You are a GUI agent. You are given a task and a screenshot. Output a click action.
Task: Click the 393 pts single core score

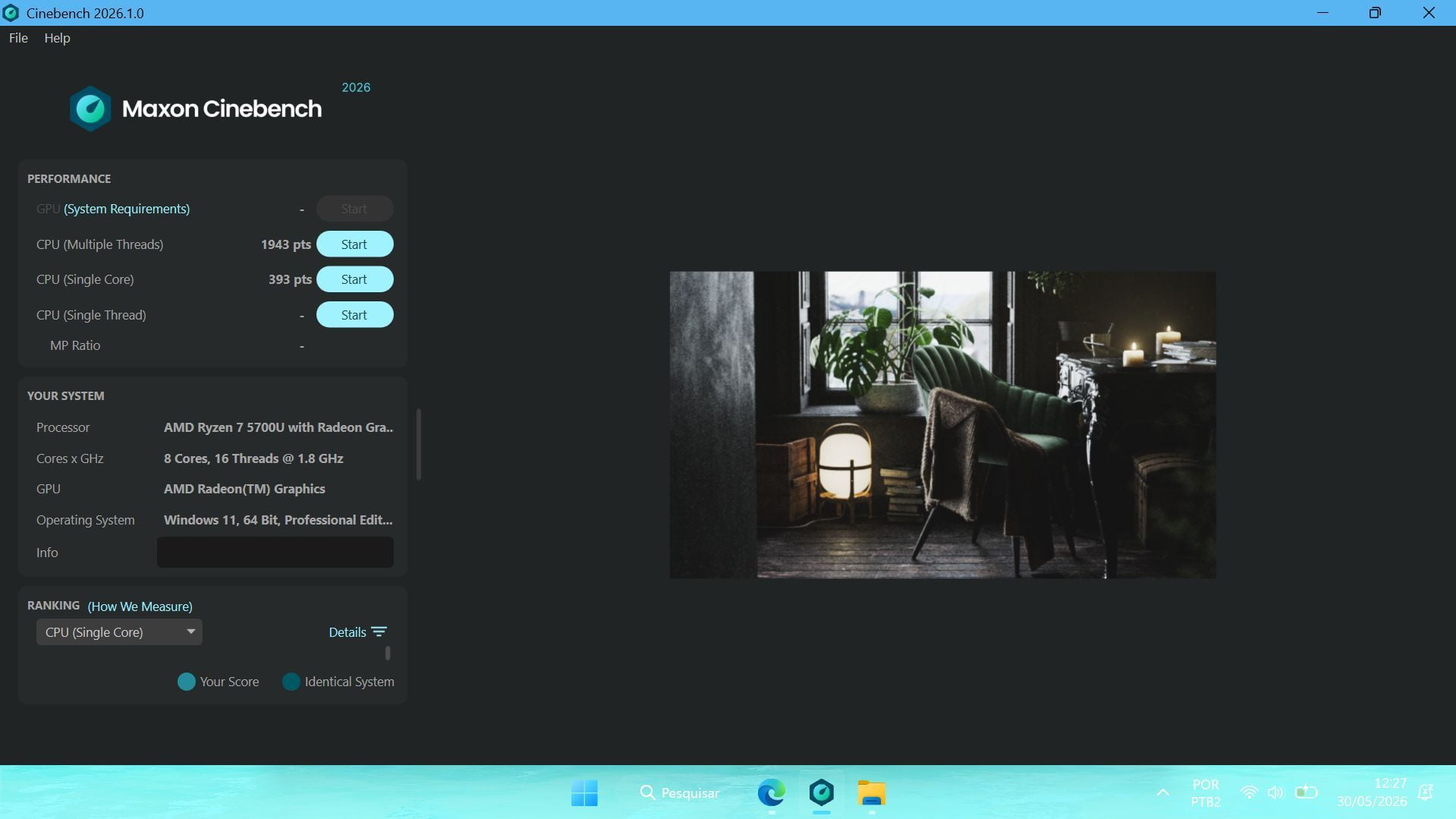click(290, 279)
